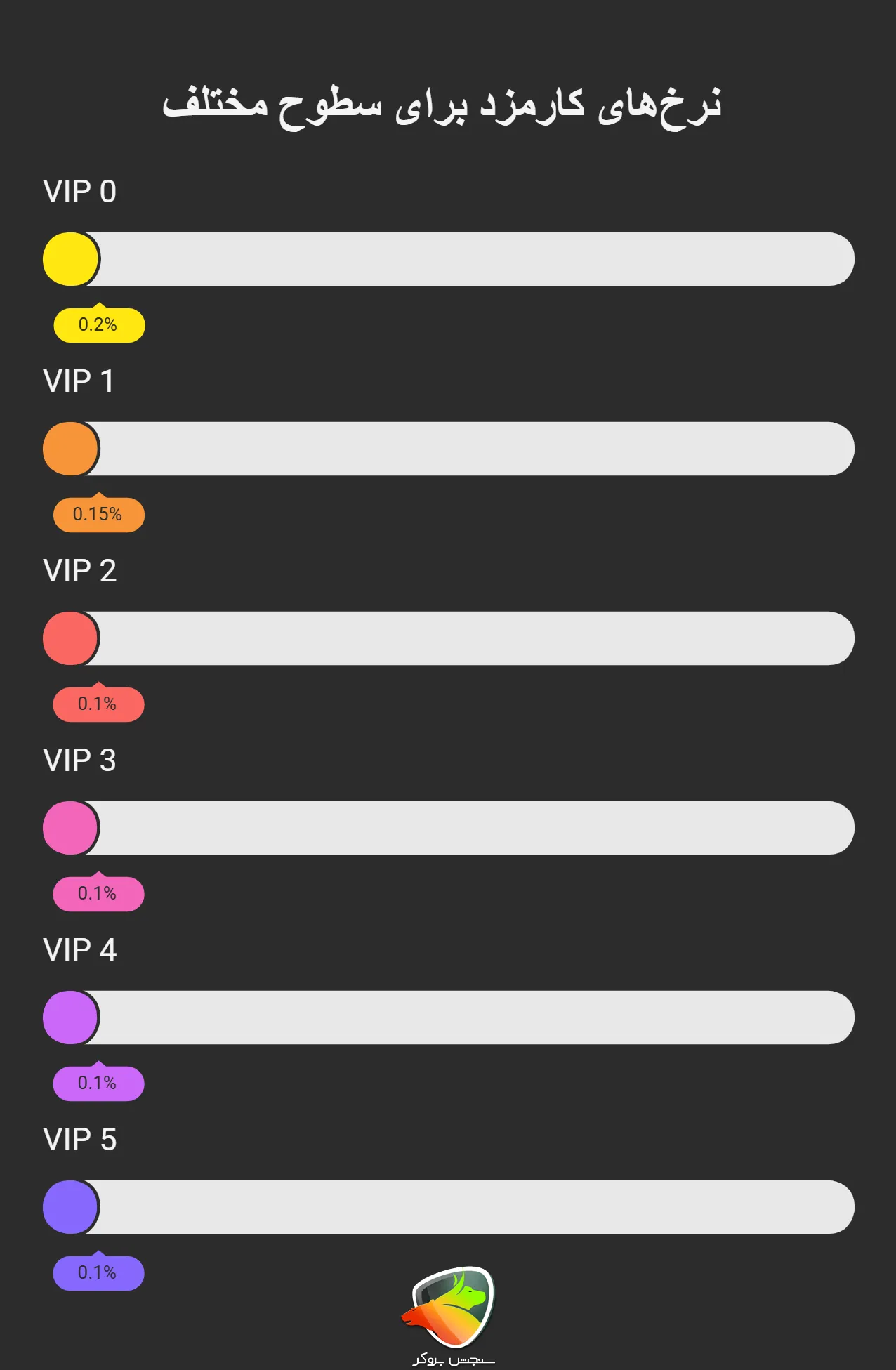This screenshot has width=896, height=1370.
Task: Click the orange VIP 1 progress knob
Action: pyautogui.click(x=70, y=449)
